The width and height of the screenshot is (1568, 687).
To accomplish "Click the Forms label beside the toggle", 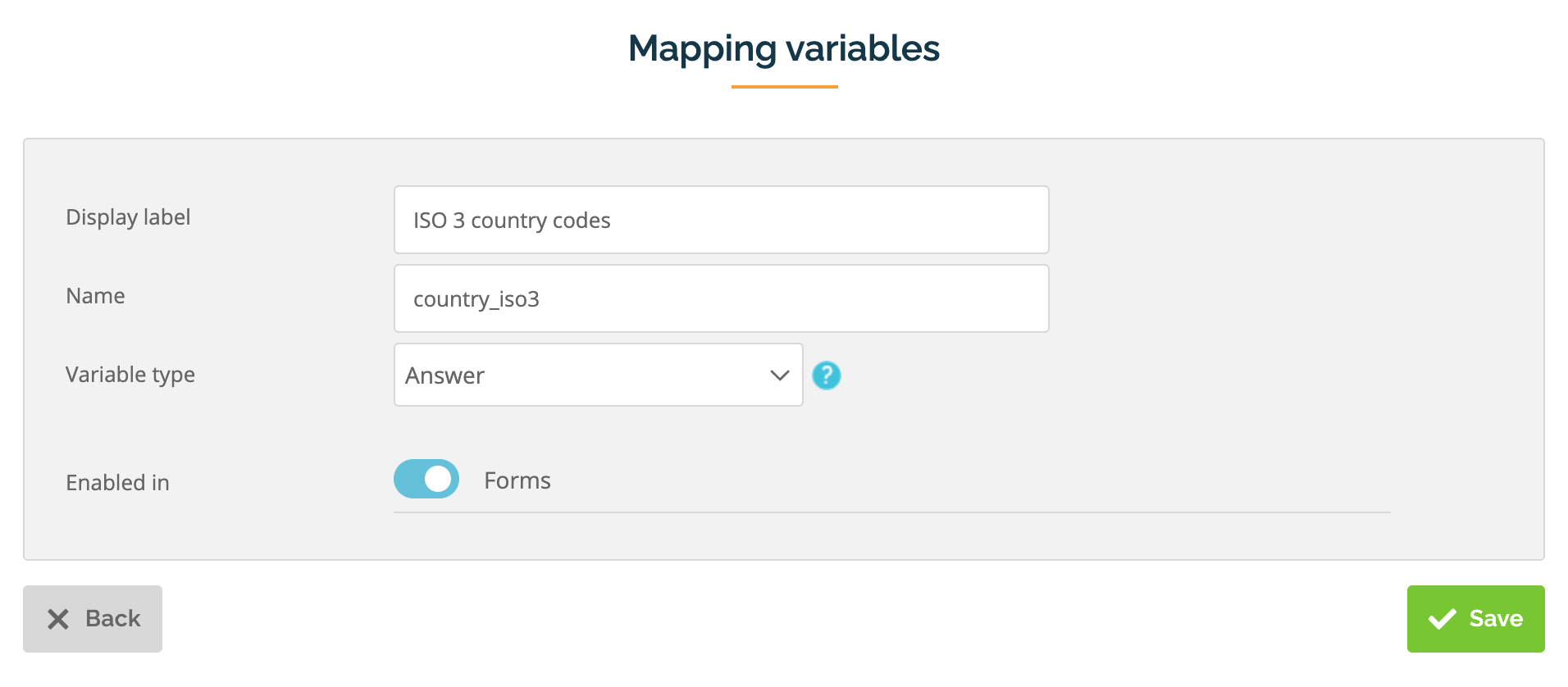I will point(517,480).
